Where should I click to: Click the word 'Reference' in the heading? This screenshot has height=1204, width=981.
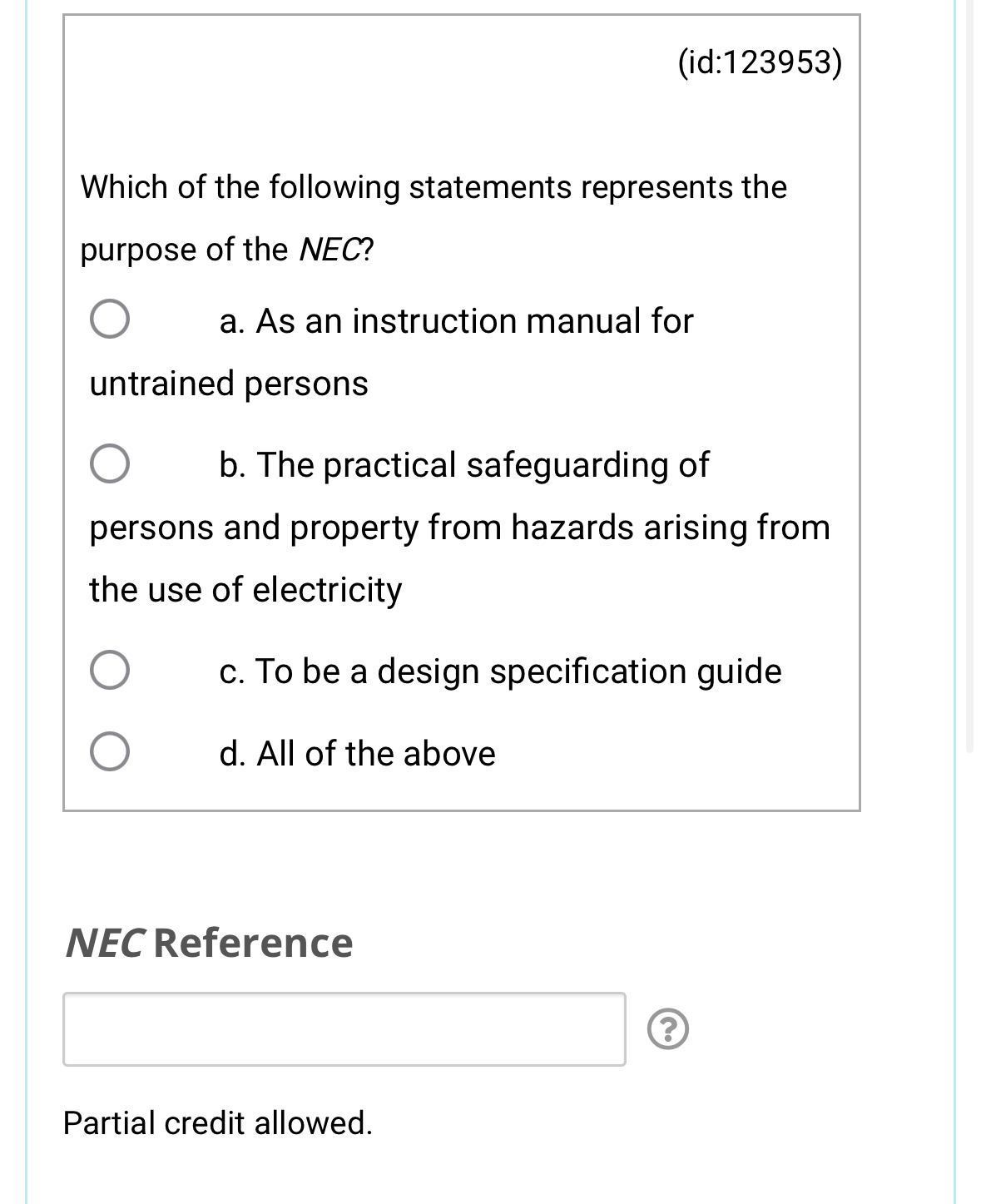[x=253, y=943]
